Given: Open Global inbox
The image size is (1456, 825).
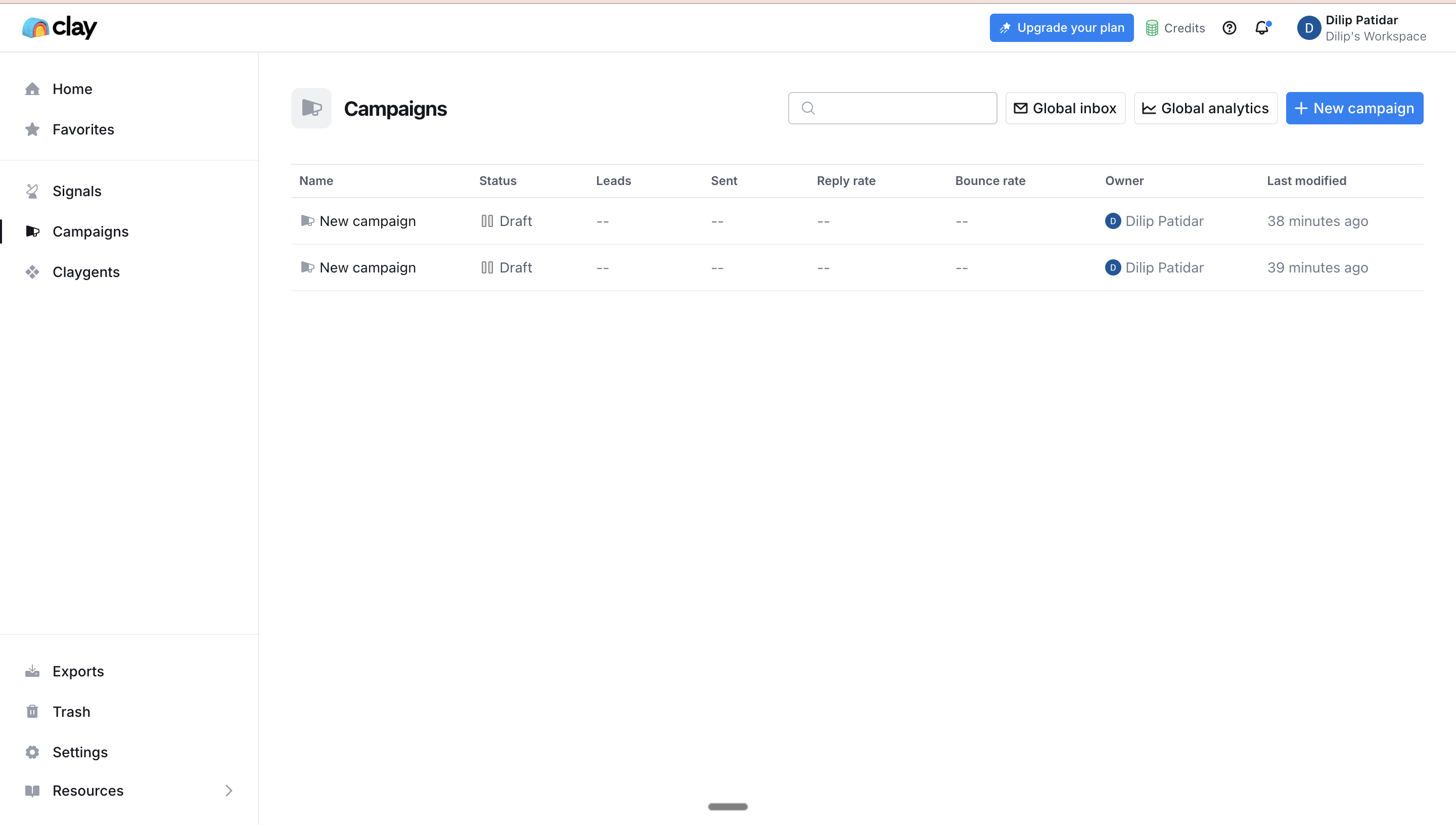Looking at the screenshot, I should click(1065, 108).
